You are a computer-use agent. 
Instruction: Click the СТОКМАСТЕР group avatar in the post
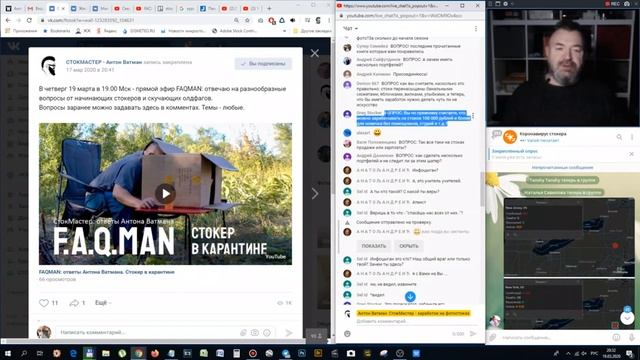(49, 66)
